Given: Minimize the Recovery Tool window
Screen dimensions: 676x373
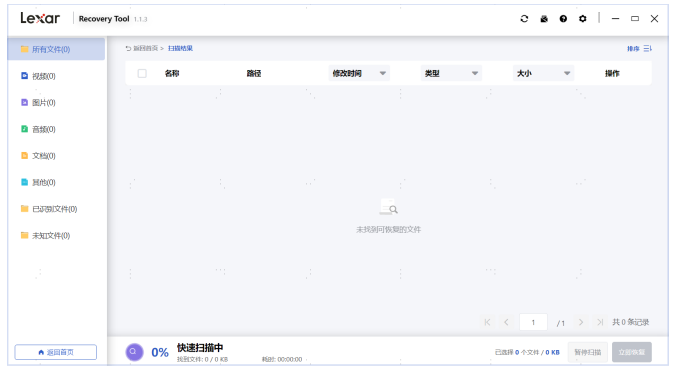Looking at the screenshot, I should [615, 19].
